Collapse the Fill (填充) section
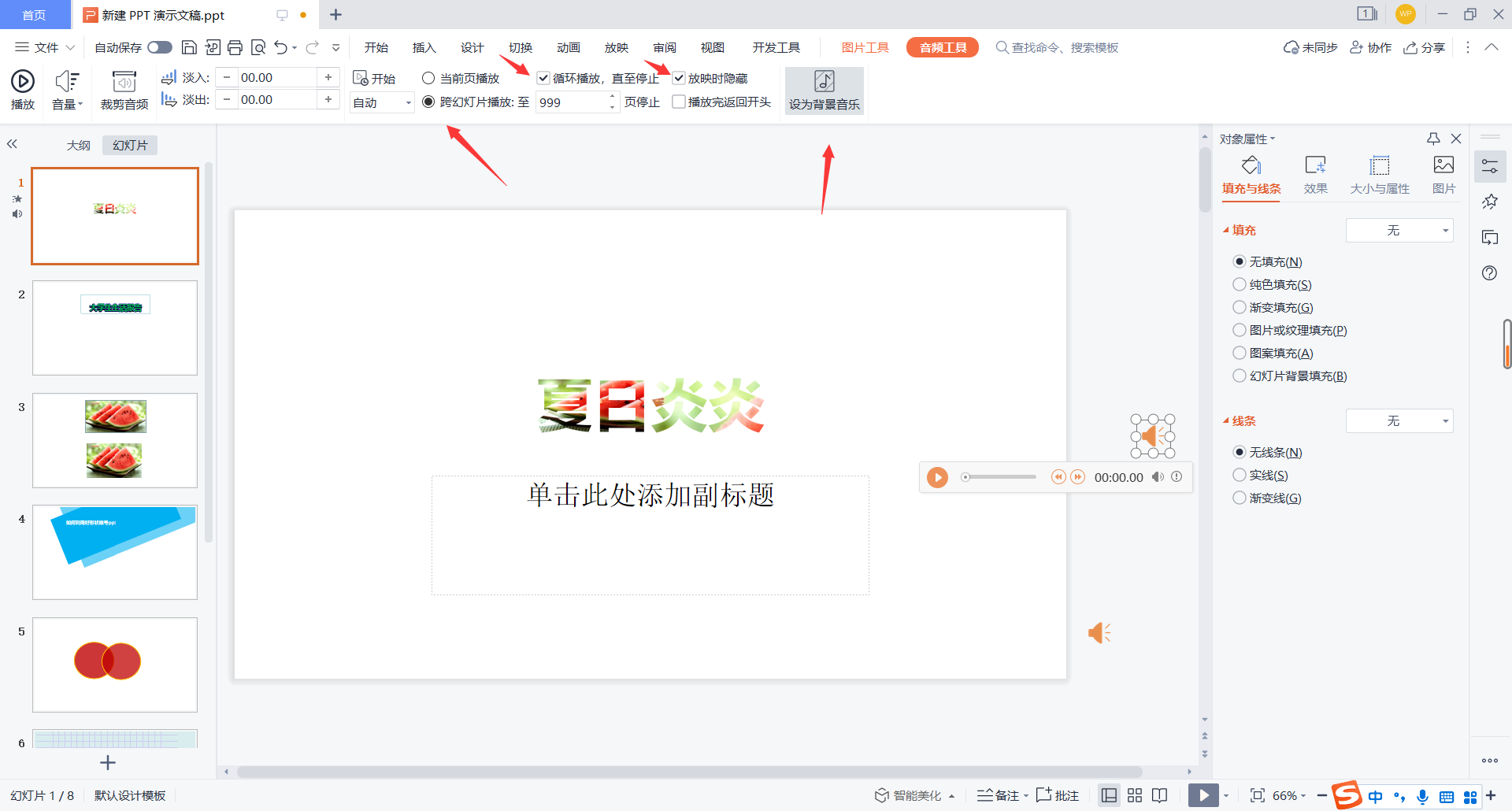The image size is (1512, 811). (x=1226, y=230)
